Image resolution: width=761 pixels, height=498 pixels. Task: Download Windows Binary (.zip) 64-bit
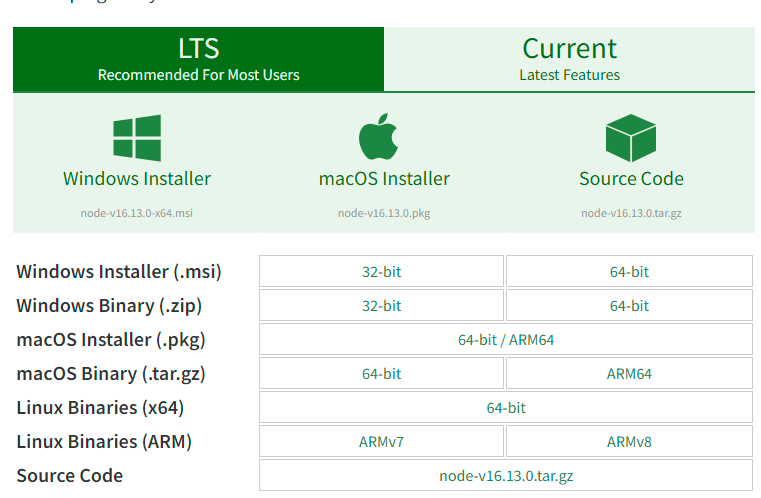click(x=629, y=305)
